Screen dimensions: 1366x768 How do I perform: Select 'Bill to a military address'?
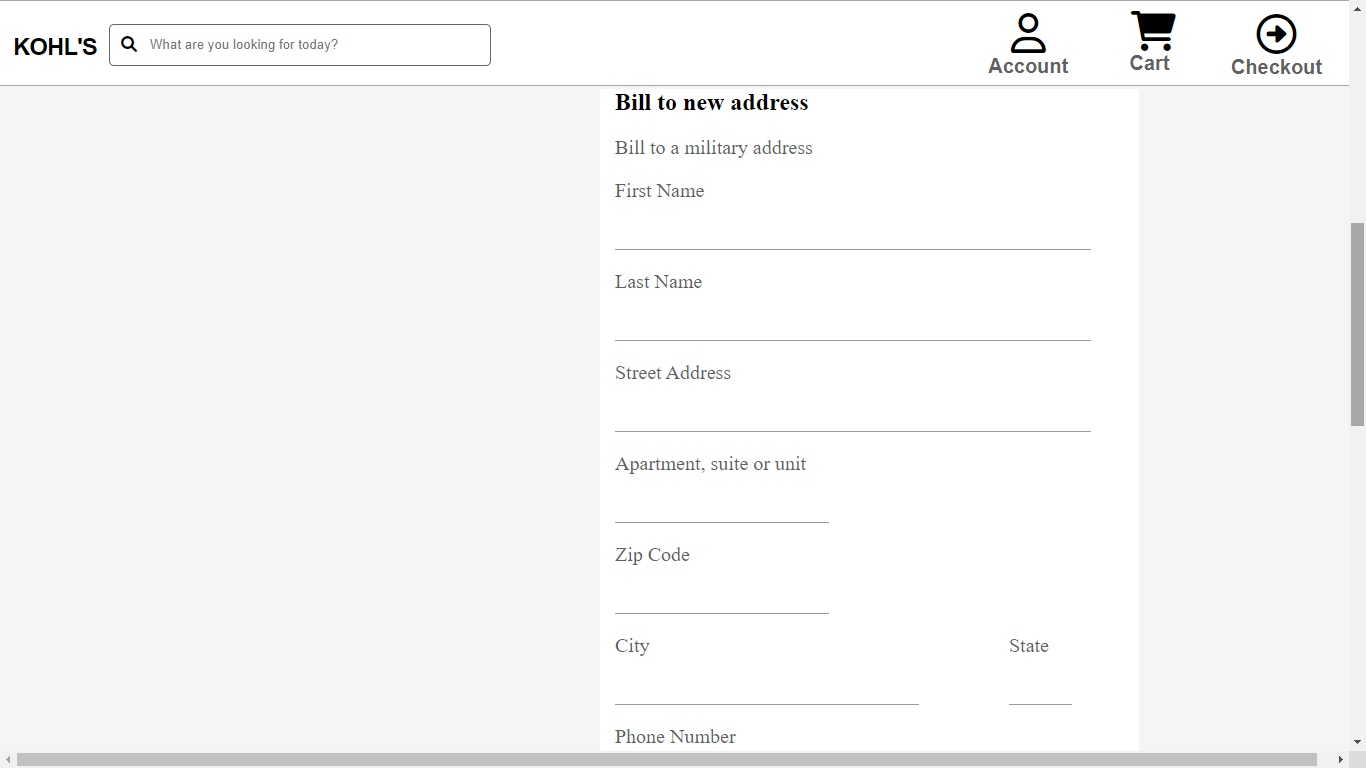tap(713, 148)
